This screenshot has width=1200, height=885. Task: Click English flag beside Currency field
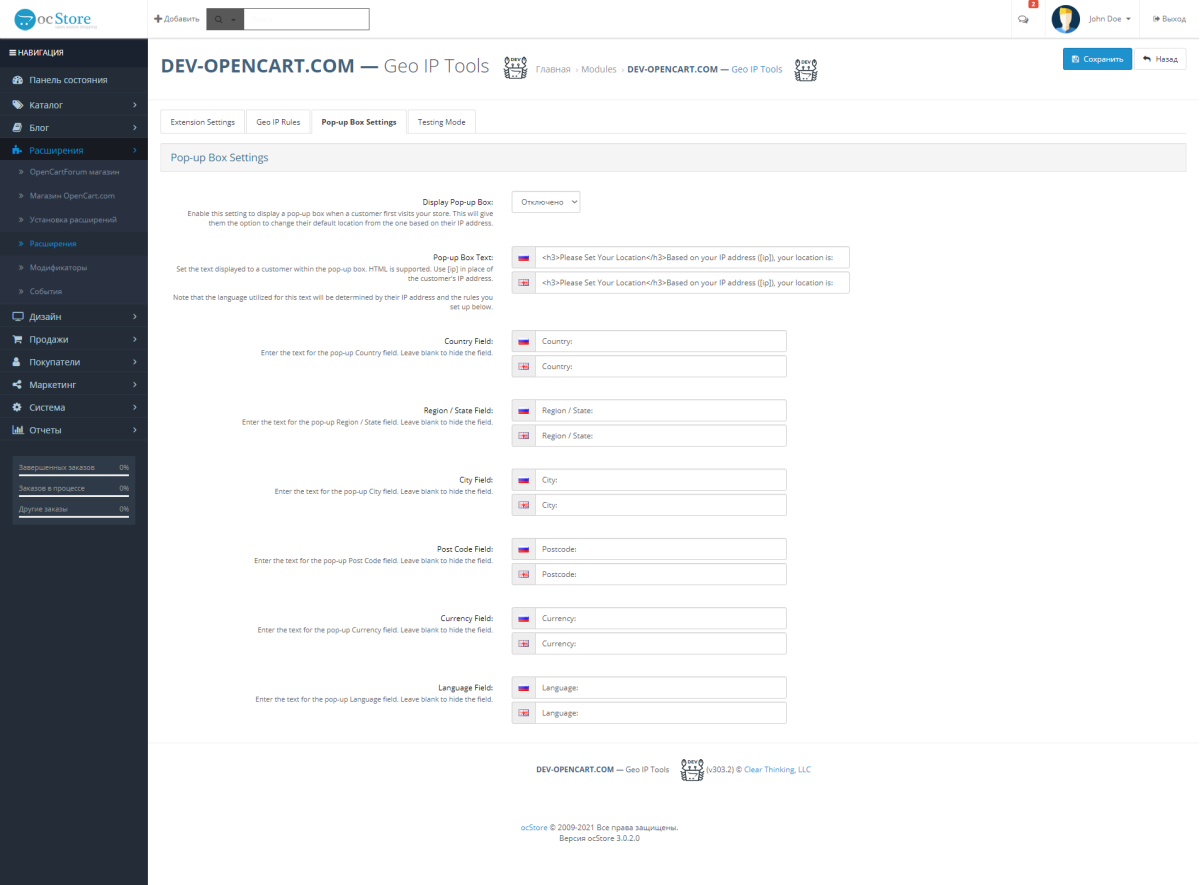pyautogui.click(x=523, y=643)
